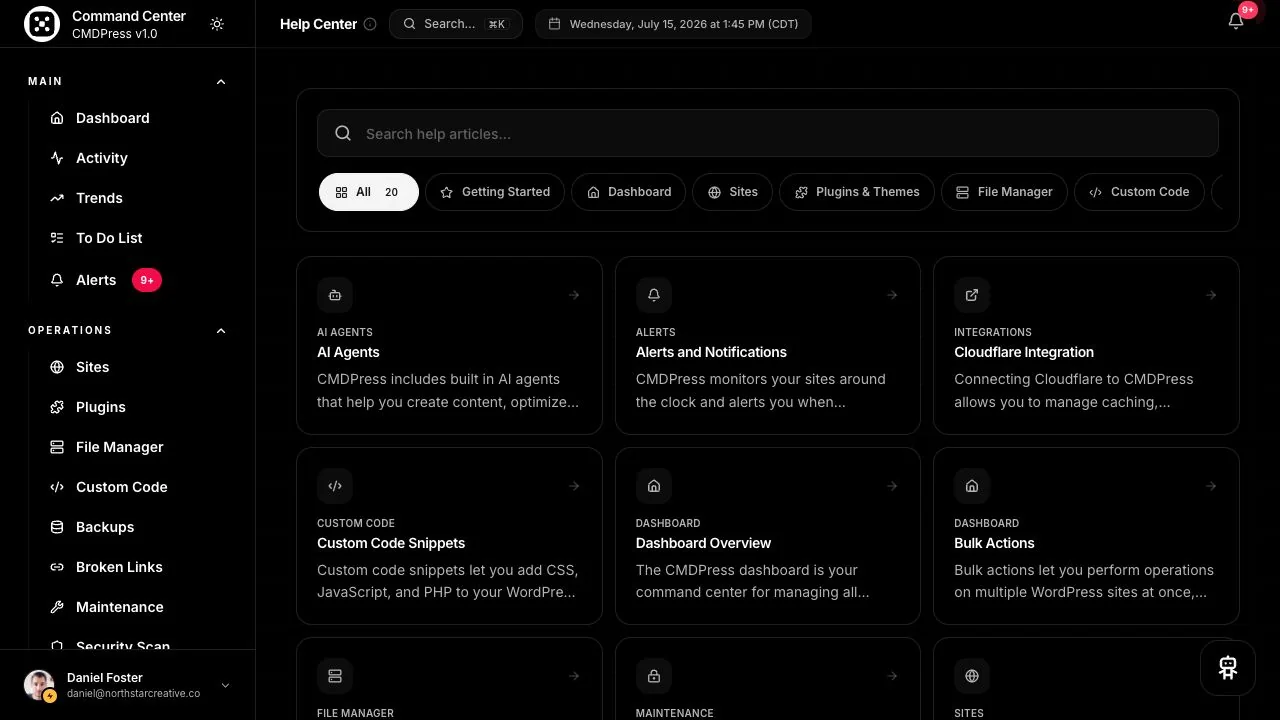This screenshot has height=720, width=1280.
Task: Open Custom Code Snippets article
Action: pos(391,543)
